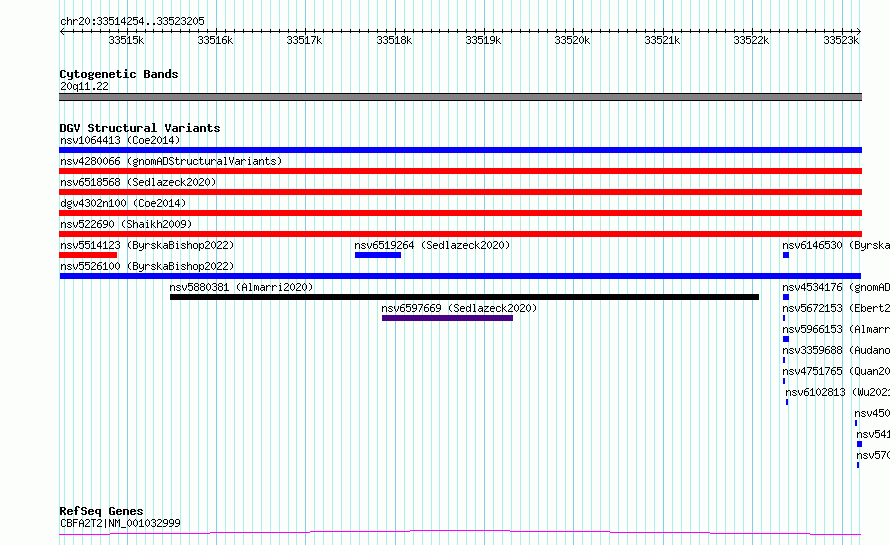890x545 pixels.
Task: Click the 33522k ruler tick label
Action: (751, 40)
